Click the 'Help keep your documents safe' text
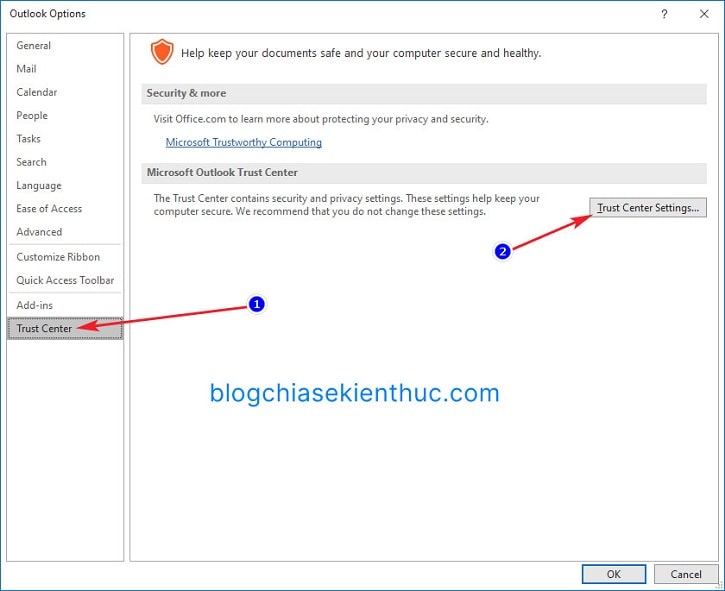725x591 pixels. [361, 53]
